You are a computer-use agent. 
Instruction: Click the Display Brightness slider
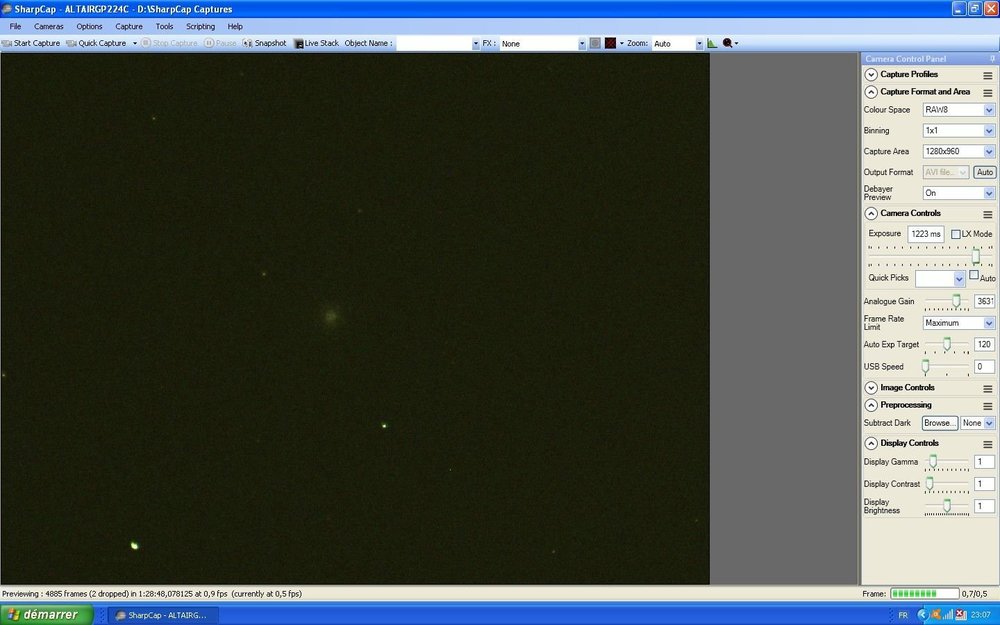tap(947, 506)
